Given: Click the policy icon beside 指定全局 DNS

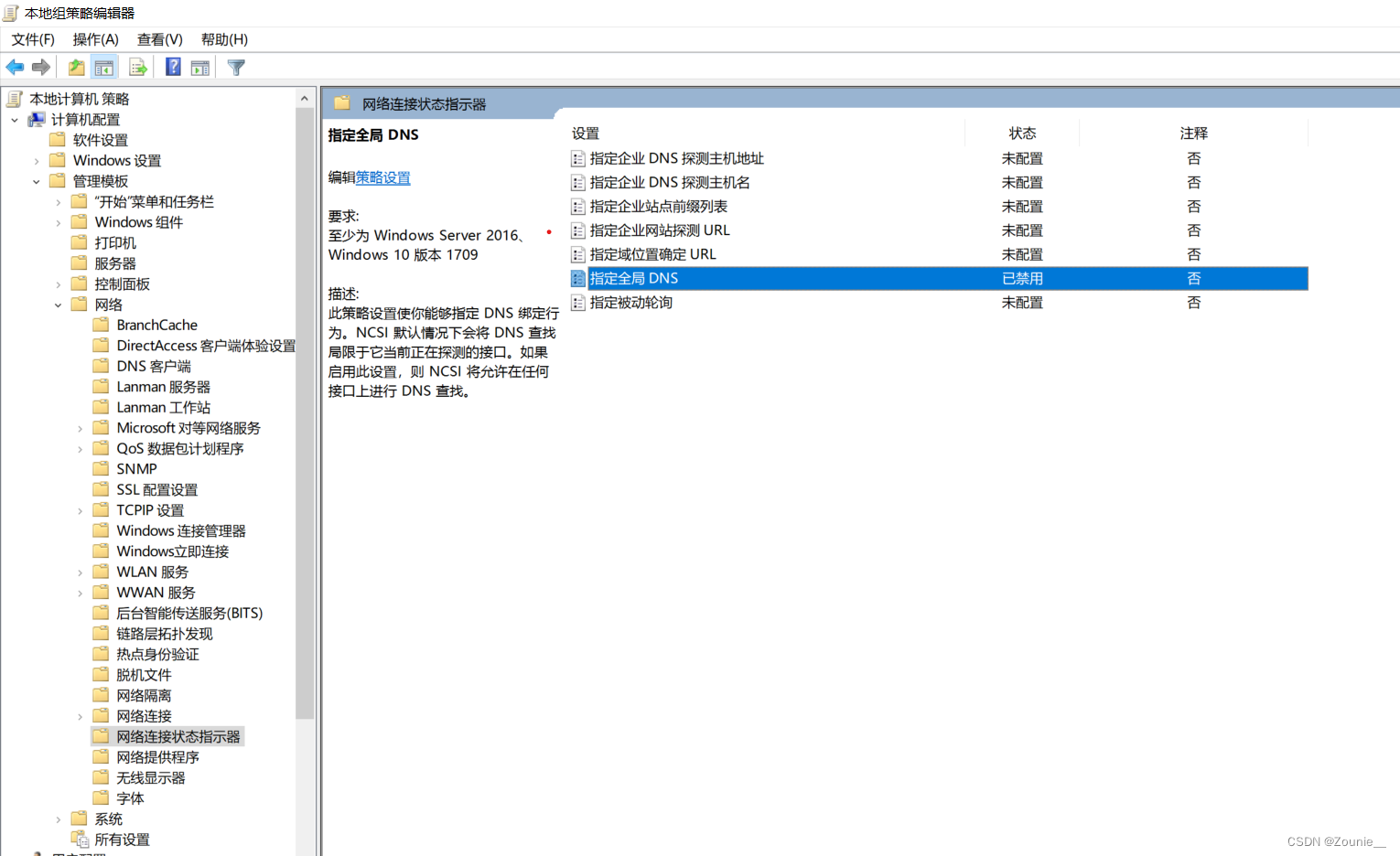Looking at the screenshot, I should [x=578, y=278].
